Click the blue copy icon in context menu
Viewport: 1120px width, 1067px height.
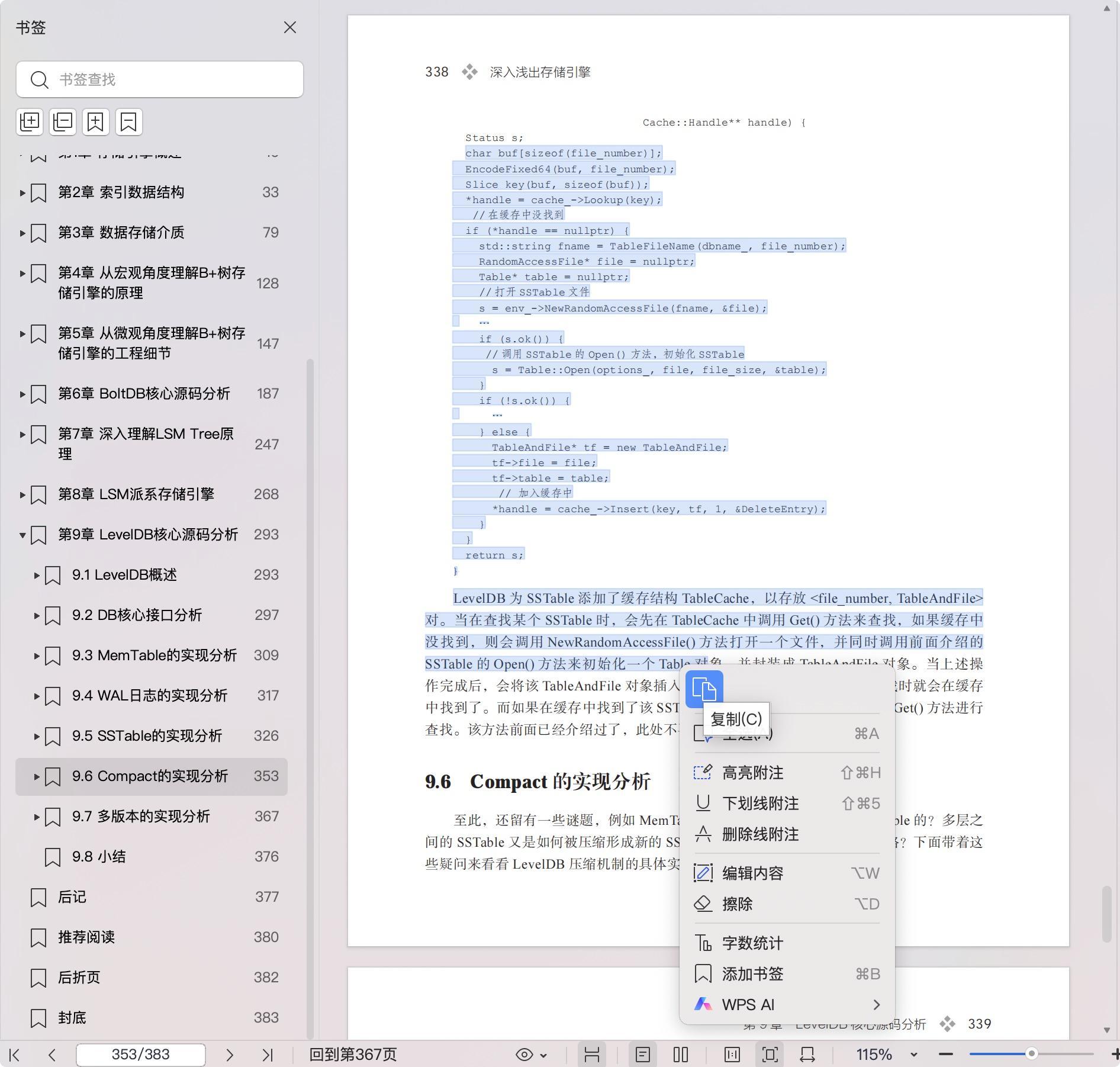[x=704, y=690]
